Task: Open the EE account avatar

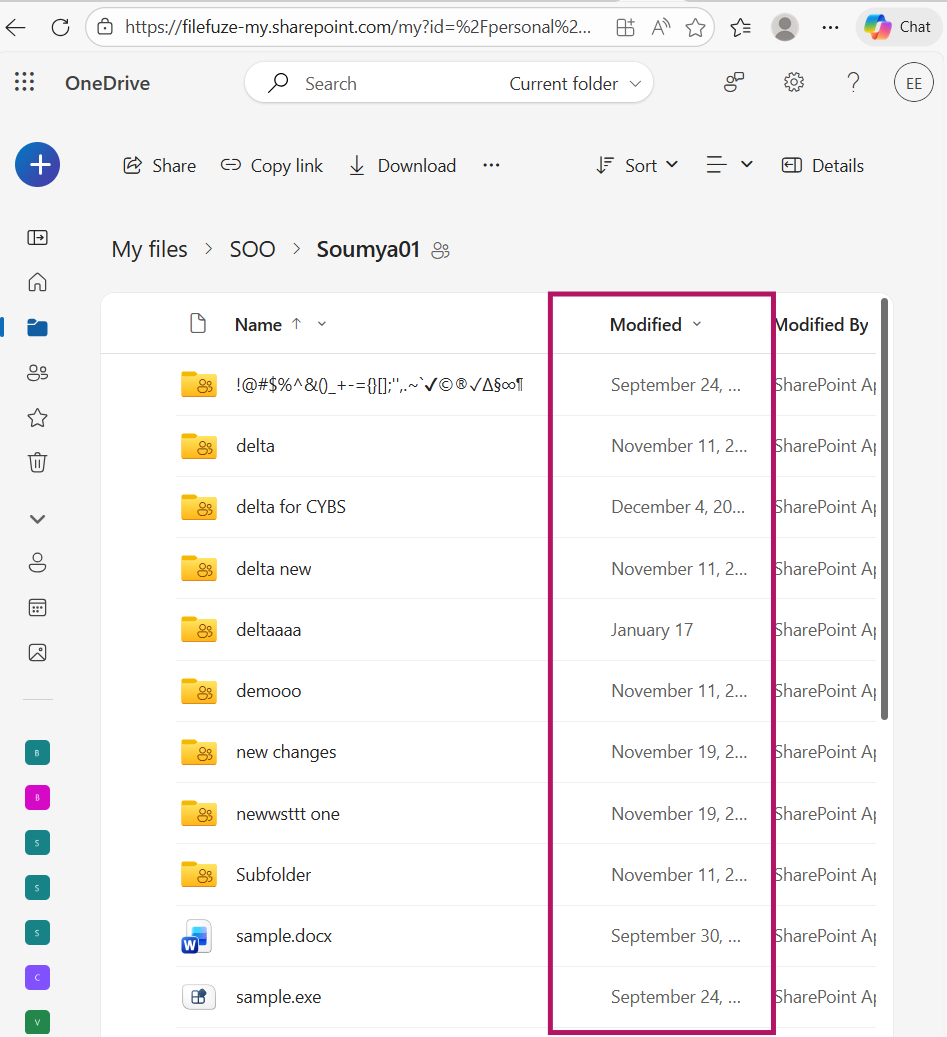Action: tap(913, 82)
